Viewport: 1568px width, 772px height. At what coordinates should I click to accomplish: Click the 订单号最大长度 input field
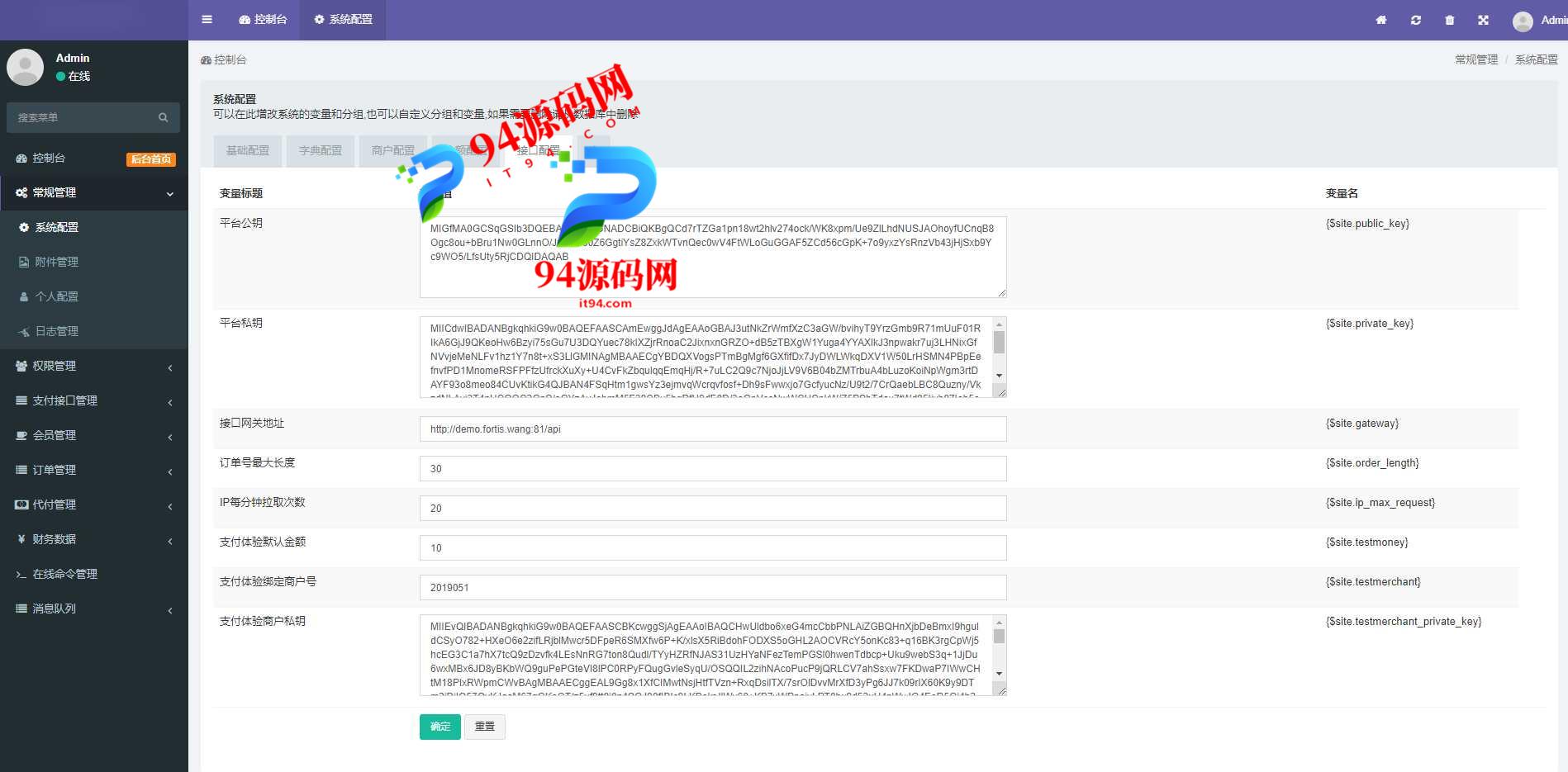(713, 468)
